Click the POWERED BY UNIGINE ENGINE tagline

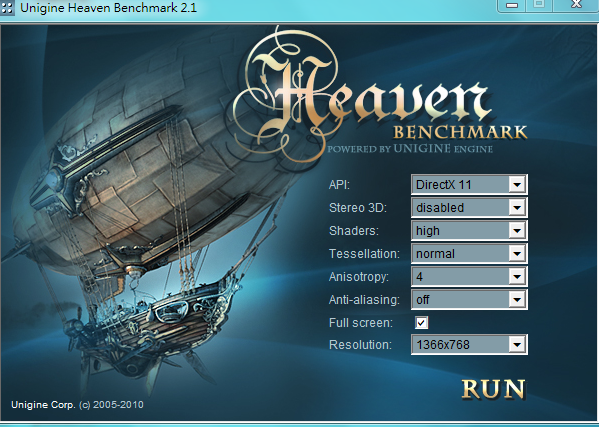[x=410, y=149]
